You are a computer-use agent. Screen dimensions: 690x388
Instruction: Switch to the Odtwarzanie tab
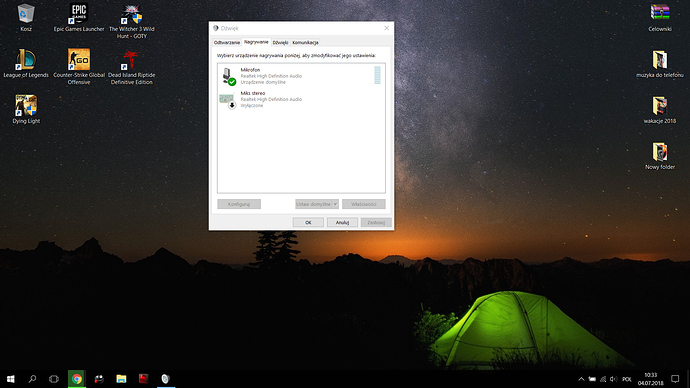coord(227,43)
